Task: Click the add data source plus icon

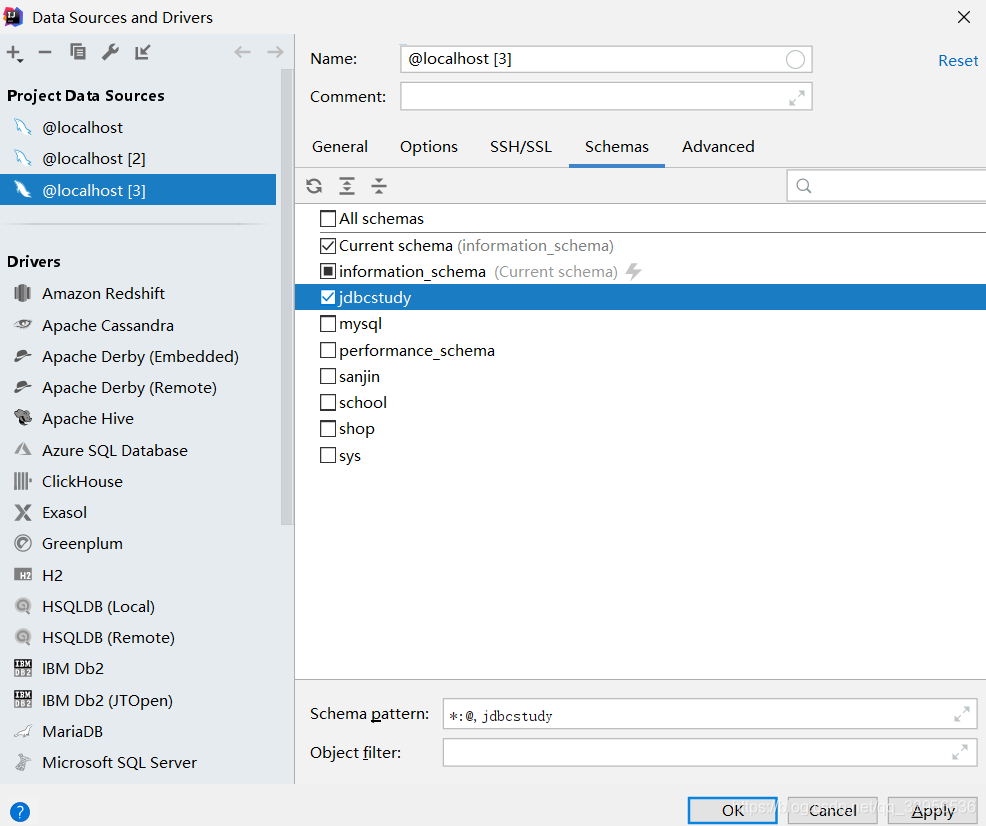Action: [x=13, y=52]
